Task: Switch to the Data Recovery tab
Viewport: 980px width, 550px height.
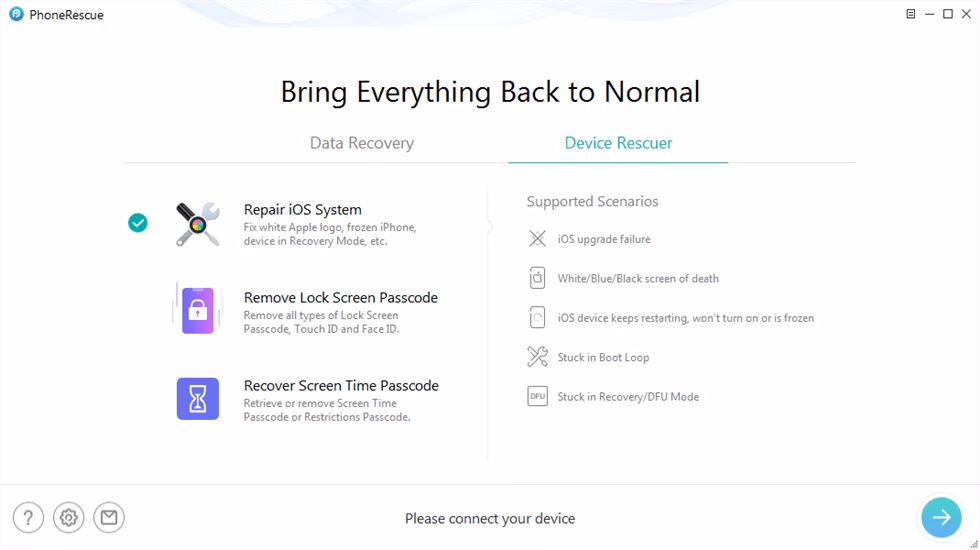Action: pos(361,143)
